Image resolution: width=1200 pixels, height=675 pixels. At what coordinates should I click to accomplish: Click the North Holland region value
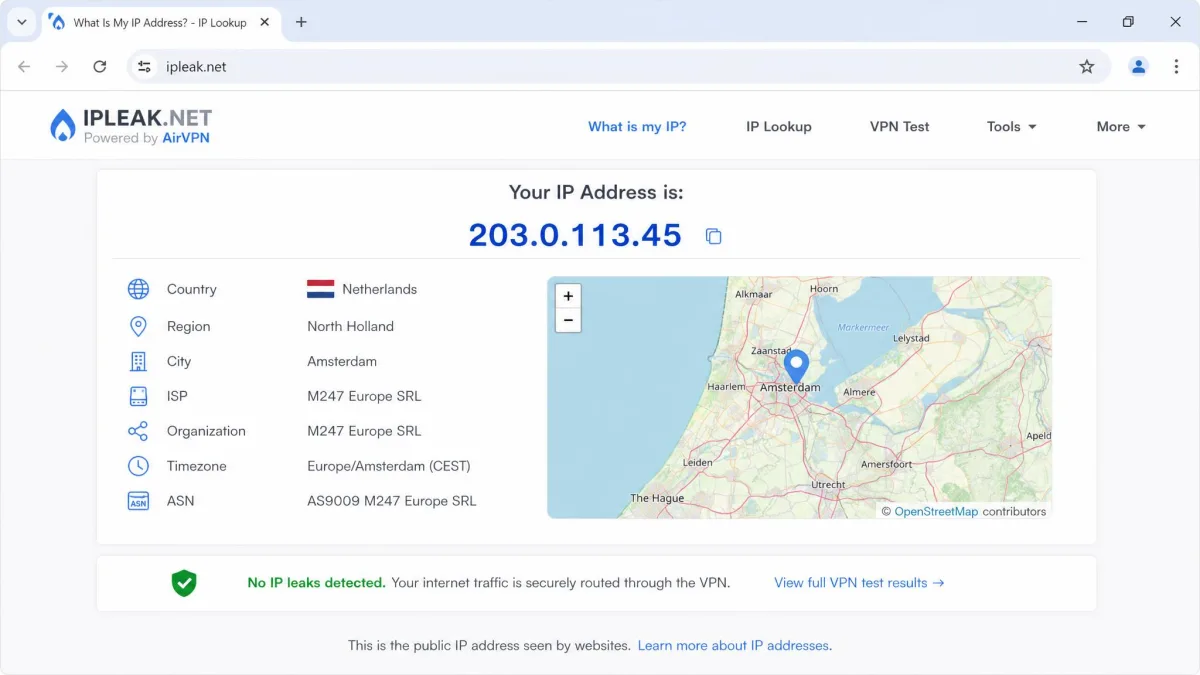coord(351,326)
